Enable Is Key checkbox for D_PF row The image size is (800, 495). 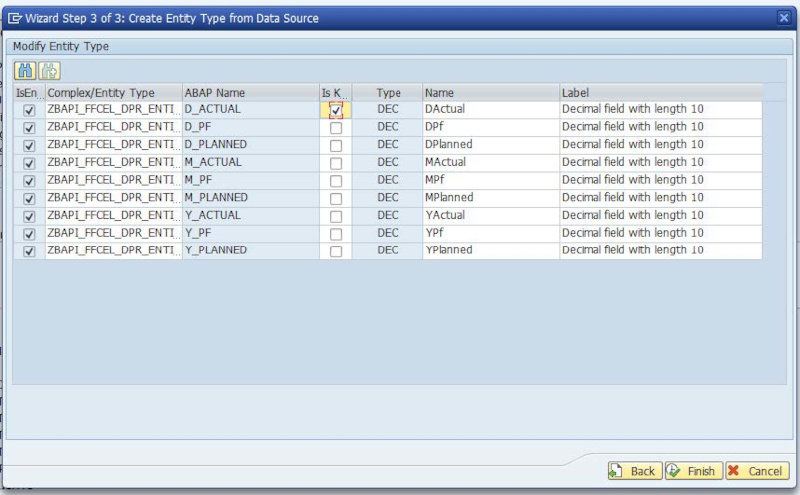tap(336, 128)
